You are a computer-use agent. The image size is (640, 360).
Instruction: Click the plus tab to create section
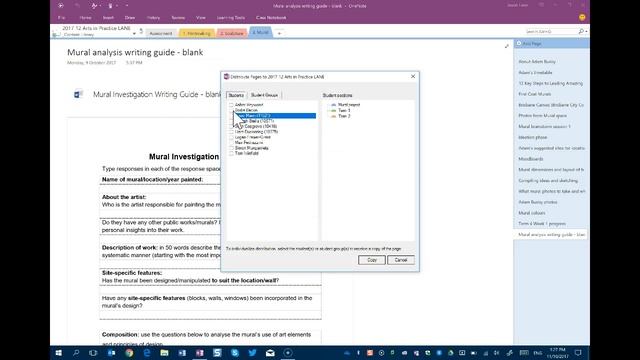[x=280, y=33]
